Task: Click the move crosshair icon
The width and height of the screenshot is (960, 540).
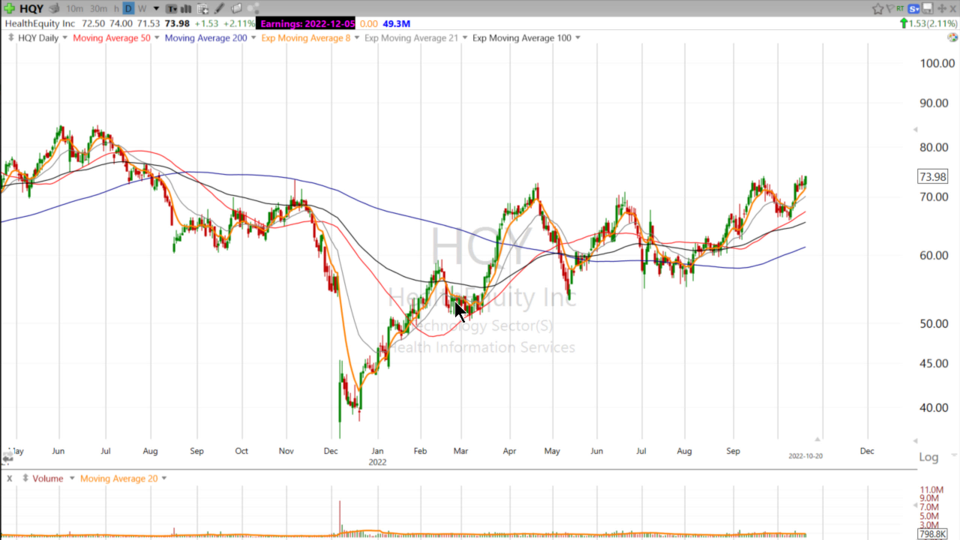Action: [x=942, y=9]
